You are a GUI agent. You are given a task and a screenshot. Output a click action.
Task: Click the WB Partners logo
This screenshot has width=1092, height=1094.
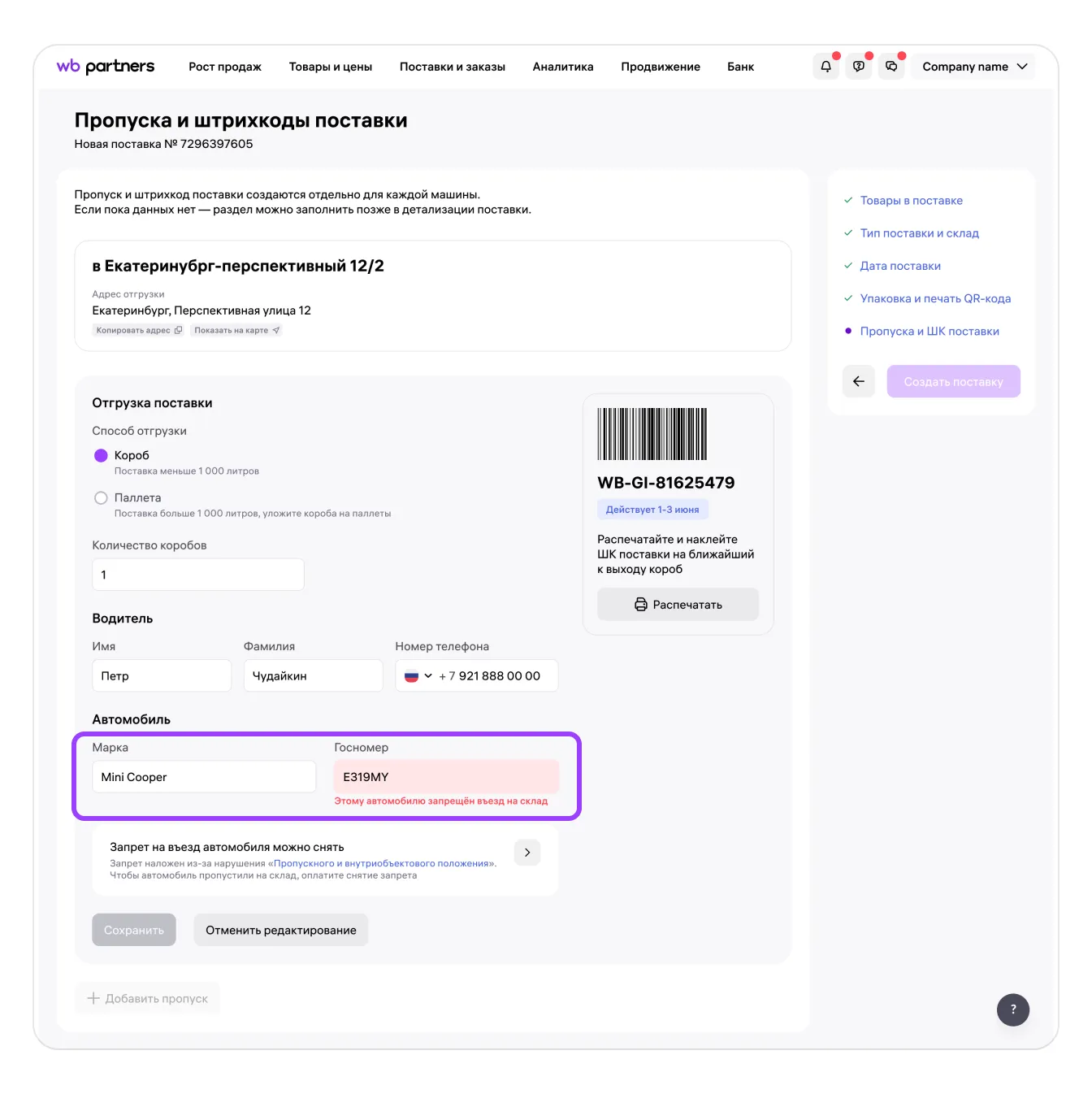106,67
